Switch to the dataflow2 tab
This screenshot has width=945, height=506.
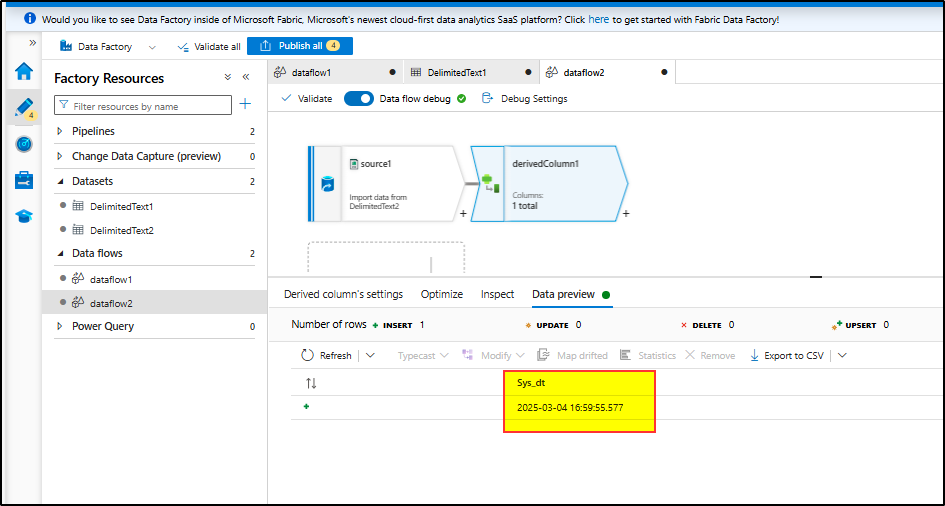pos(607,72)
